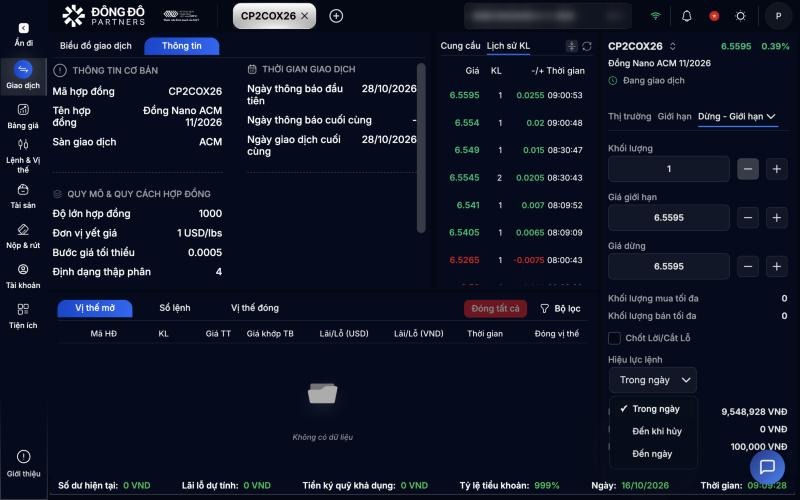Refresh the Lịch sử KL trade history
The image size is (800, 500).
(587, 46)
